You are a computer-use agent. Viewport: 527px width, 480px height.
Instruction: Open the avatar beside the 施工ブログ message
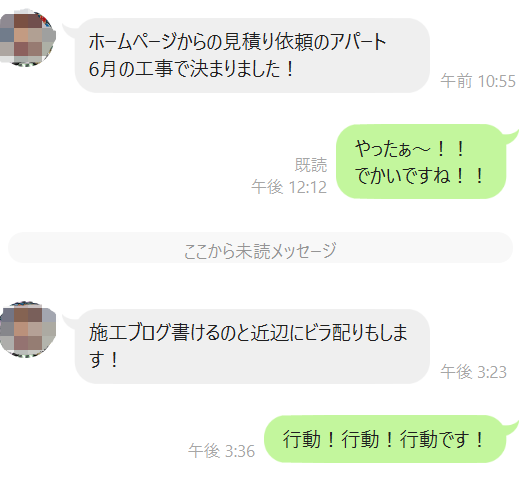click(27, 329)
